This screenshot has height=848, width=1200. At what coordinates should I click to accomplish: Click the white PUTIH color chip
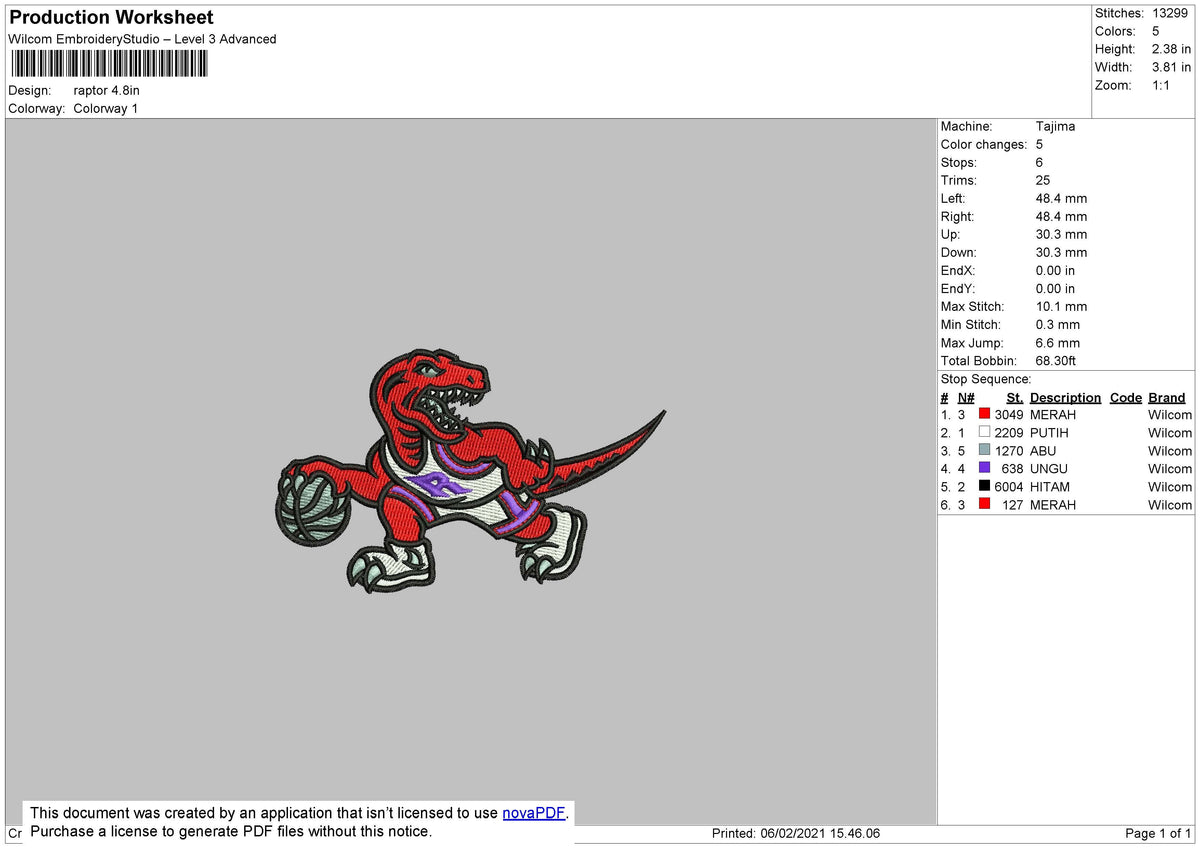[x=983, y=432]
